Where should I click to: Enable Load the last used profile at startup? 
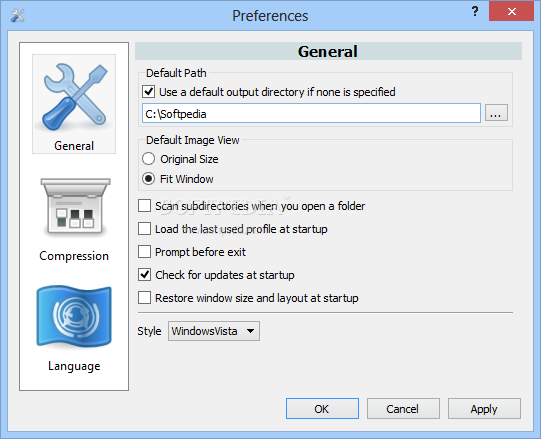pyautogui.click(x=144, y=229)
